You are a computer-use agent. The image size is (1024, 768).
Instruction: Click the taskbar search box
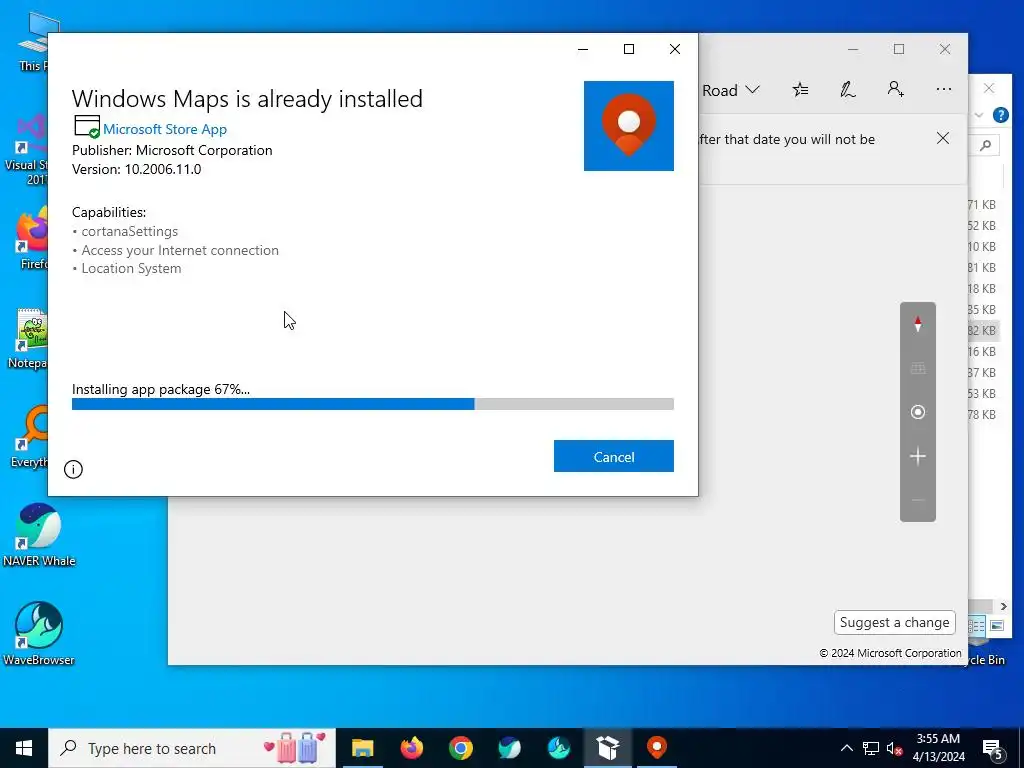192,748
